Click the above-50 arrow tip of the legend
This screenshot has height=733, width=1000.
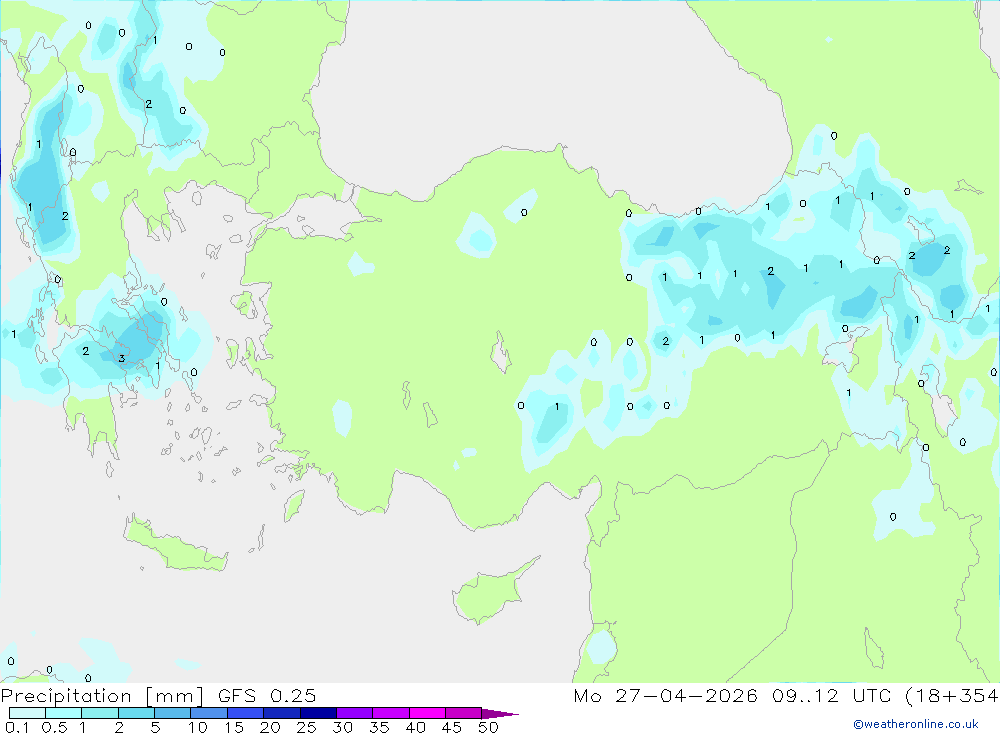(499, 714)
